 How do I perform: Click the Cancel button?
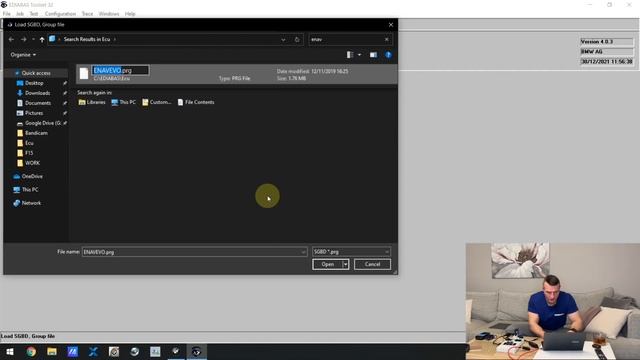[x=372, y=264]
